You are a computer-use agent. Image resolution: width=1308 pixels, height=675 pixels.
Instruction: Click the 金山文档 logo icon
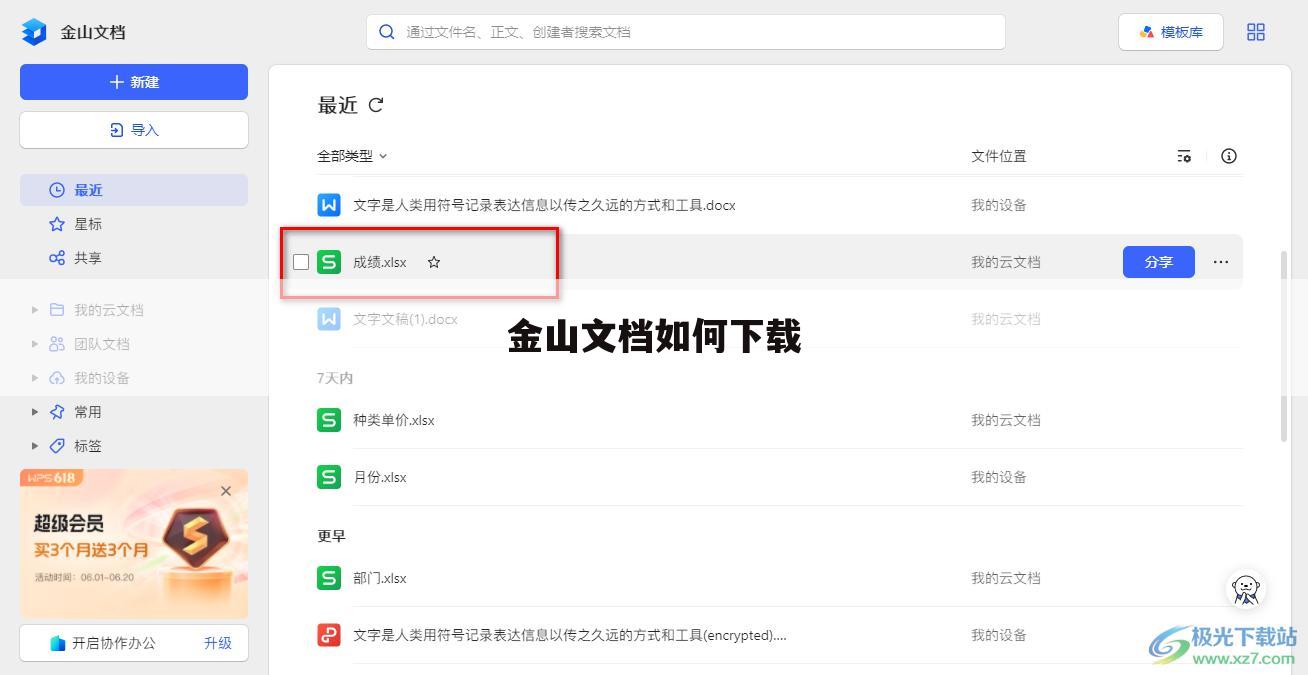click(34, 32)
